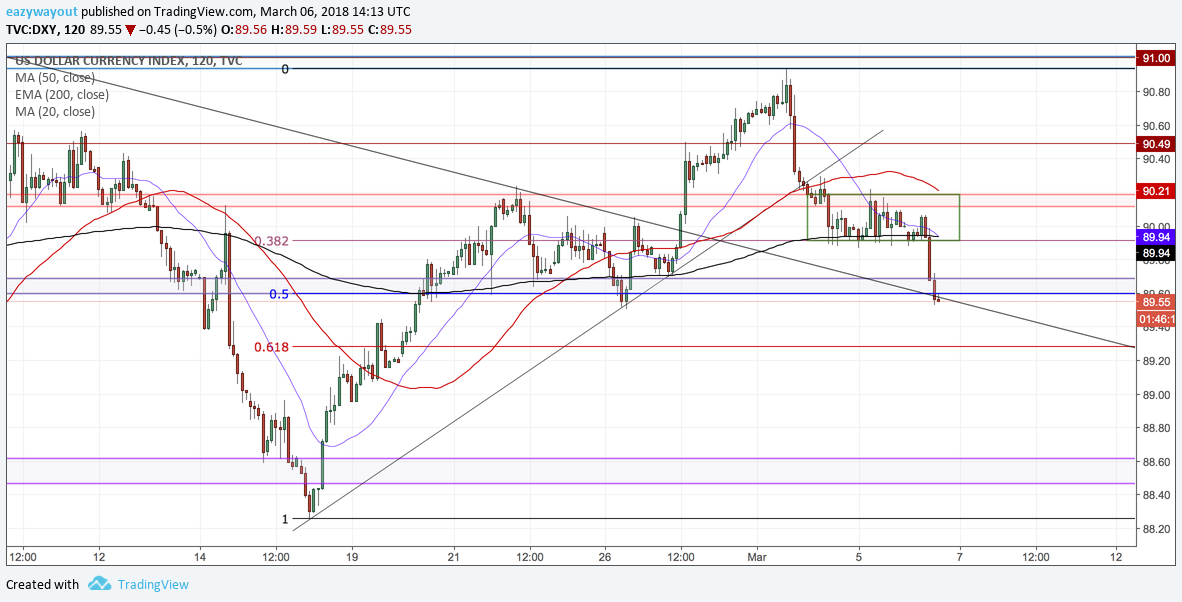Screen dimensions: 1182x602
Task: Click the 88.40 price axis value
Action: (x=1156, y=496)
